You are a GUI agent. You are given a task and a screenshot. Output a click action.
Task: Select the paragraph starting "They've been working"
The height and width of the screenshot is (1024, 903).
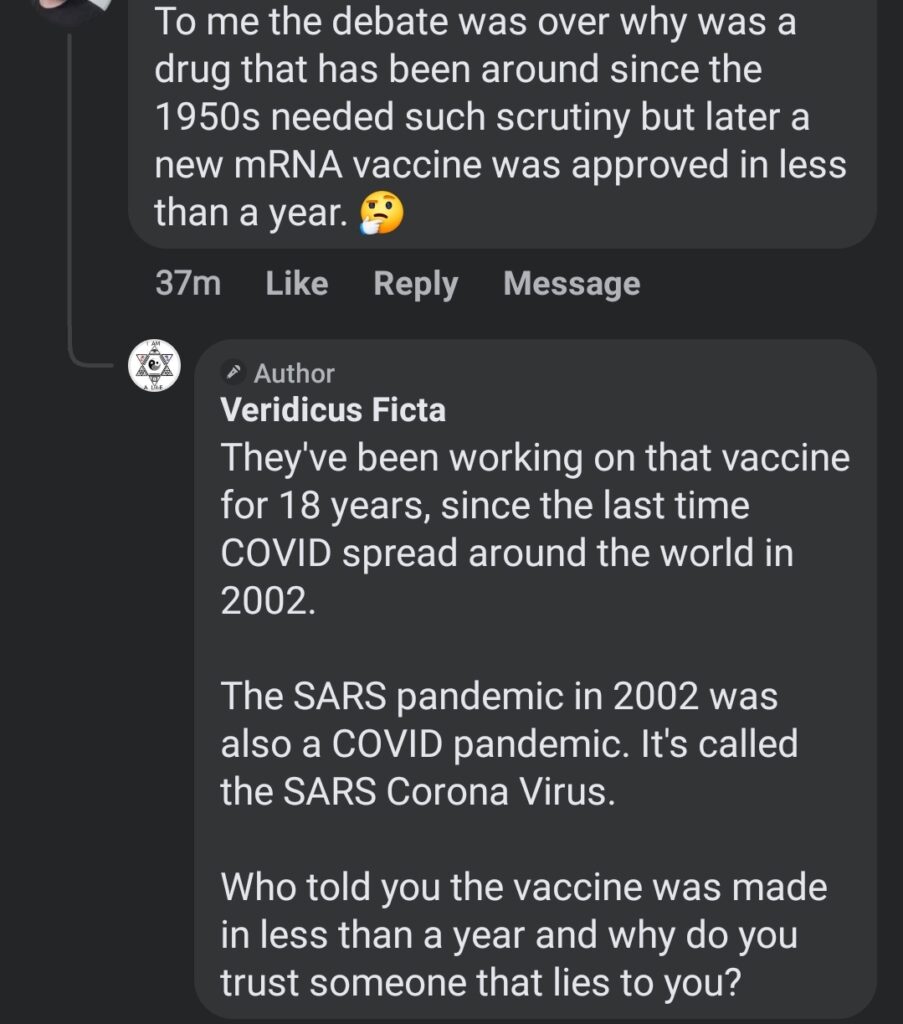pyautogui.click(x=535, y=529)
